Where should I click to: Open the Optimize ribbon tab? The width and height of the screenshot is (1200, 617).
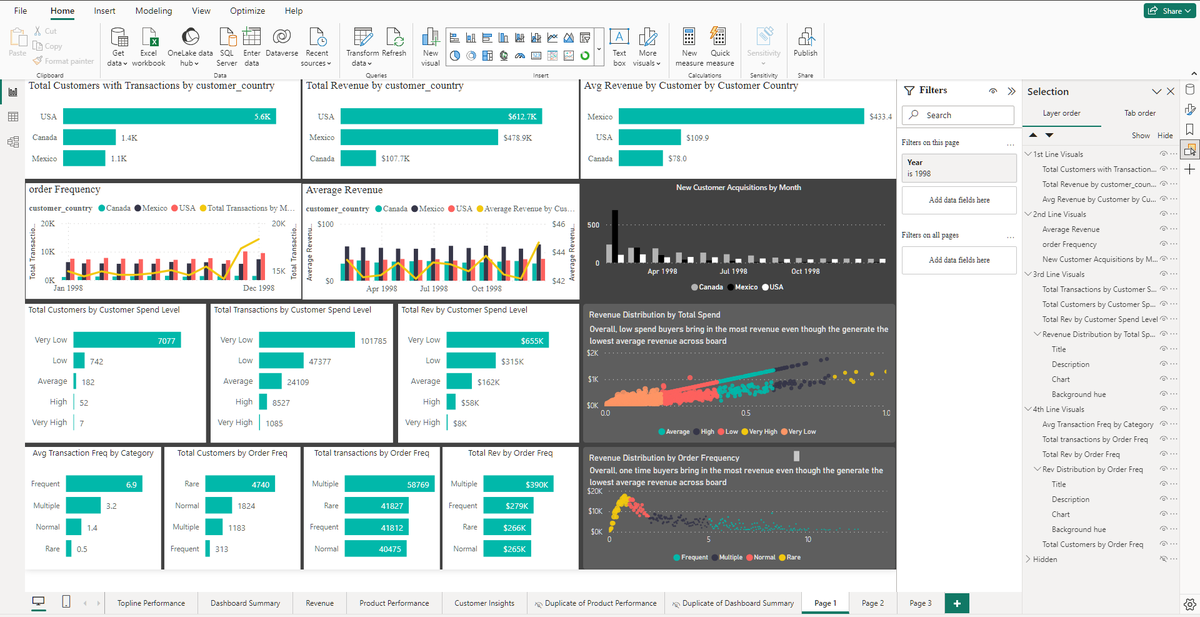247,10
